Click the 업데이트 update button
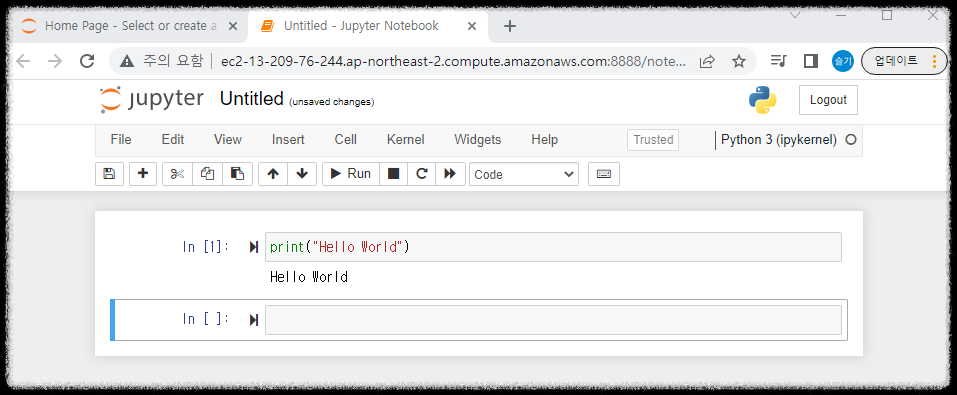The width and height of the screenshot is (957, 395). (904, 61)
